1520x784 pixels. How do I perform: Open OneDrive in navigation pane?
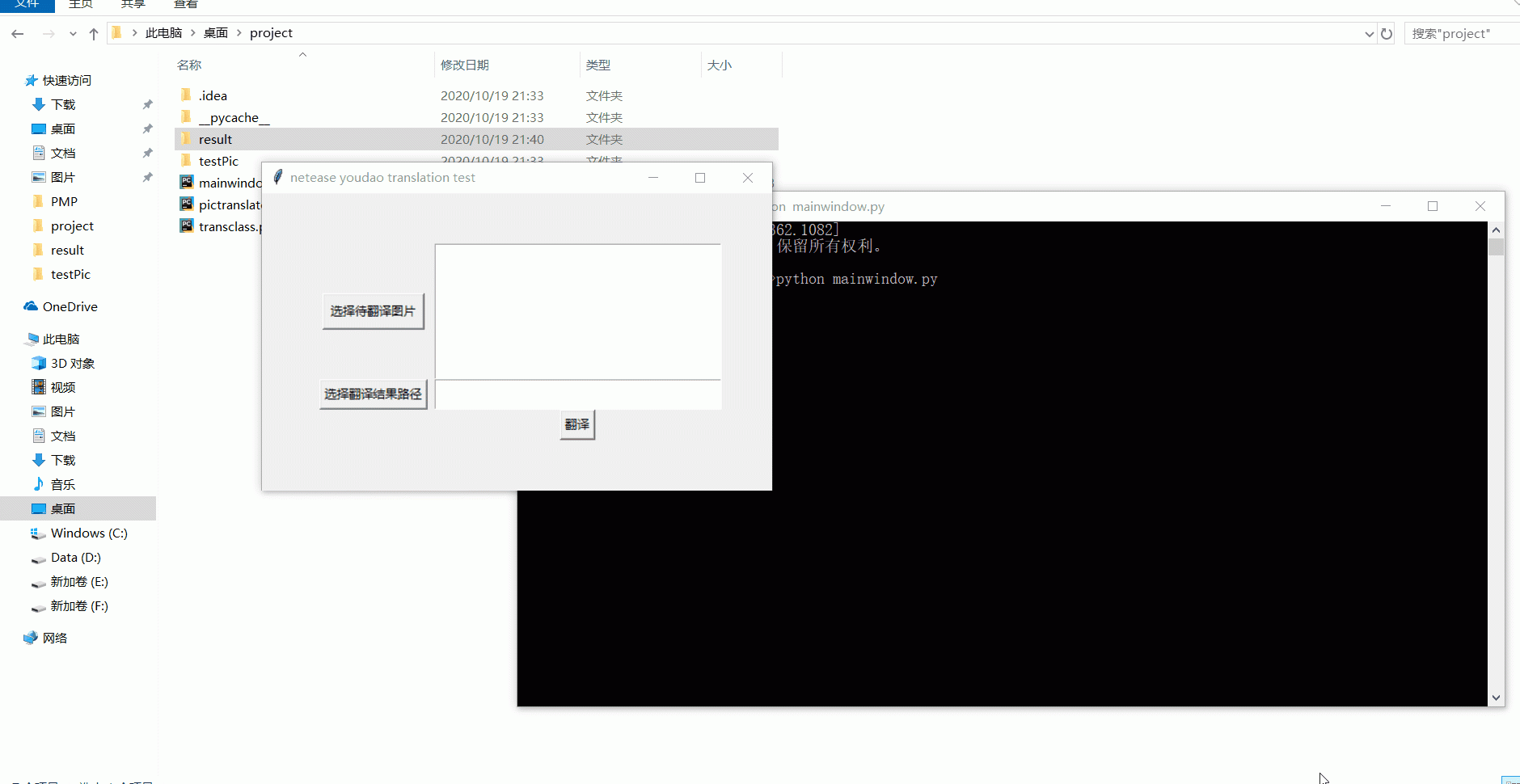pyautogui.click(x=70, y=306)
